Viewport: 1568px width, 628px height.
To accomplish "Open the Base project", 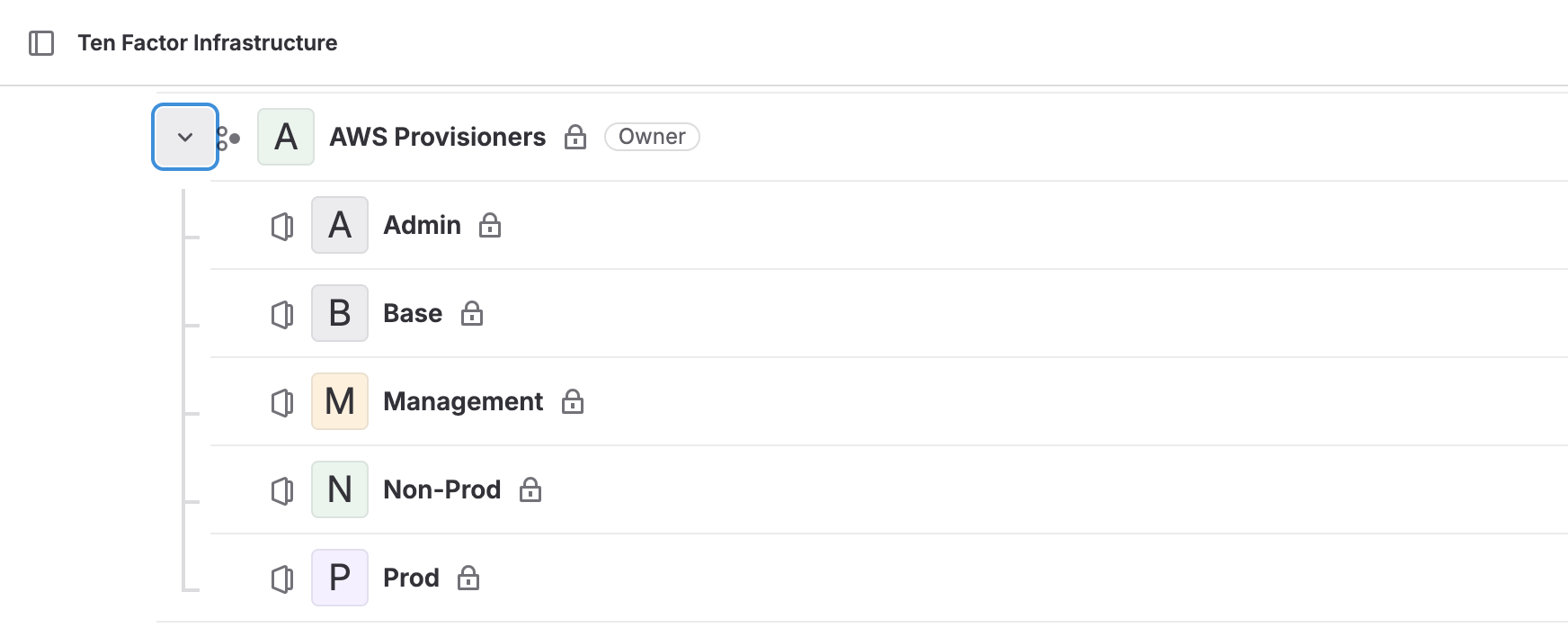I will [x=413, y=313].
